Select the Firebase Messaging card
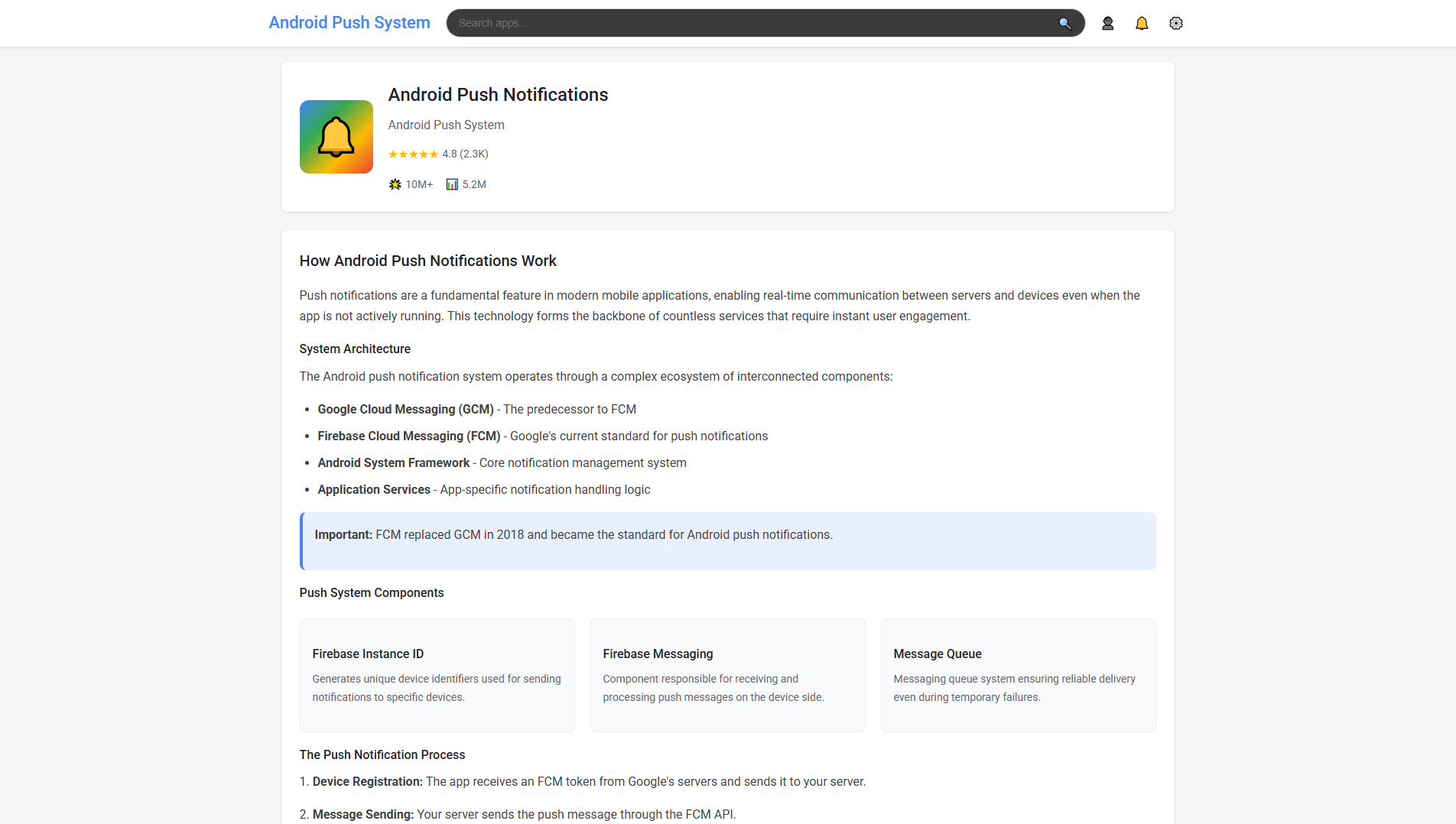The width and height of the screenshot is (1456, 824). (728, 675)
